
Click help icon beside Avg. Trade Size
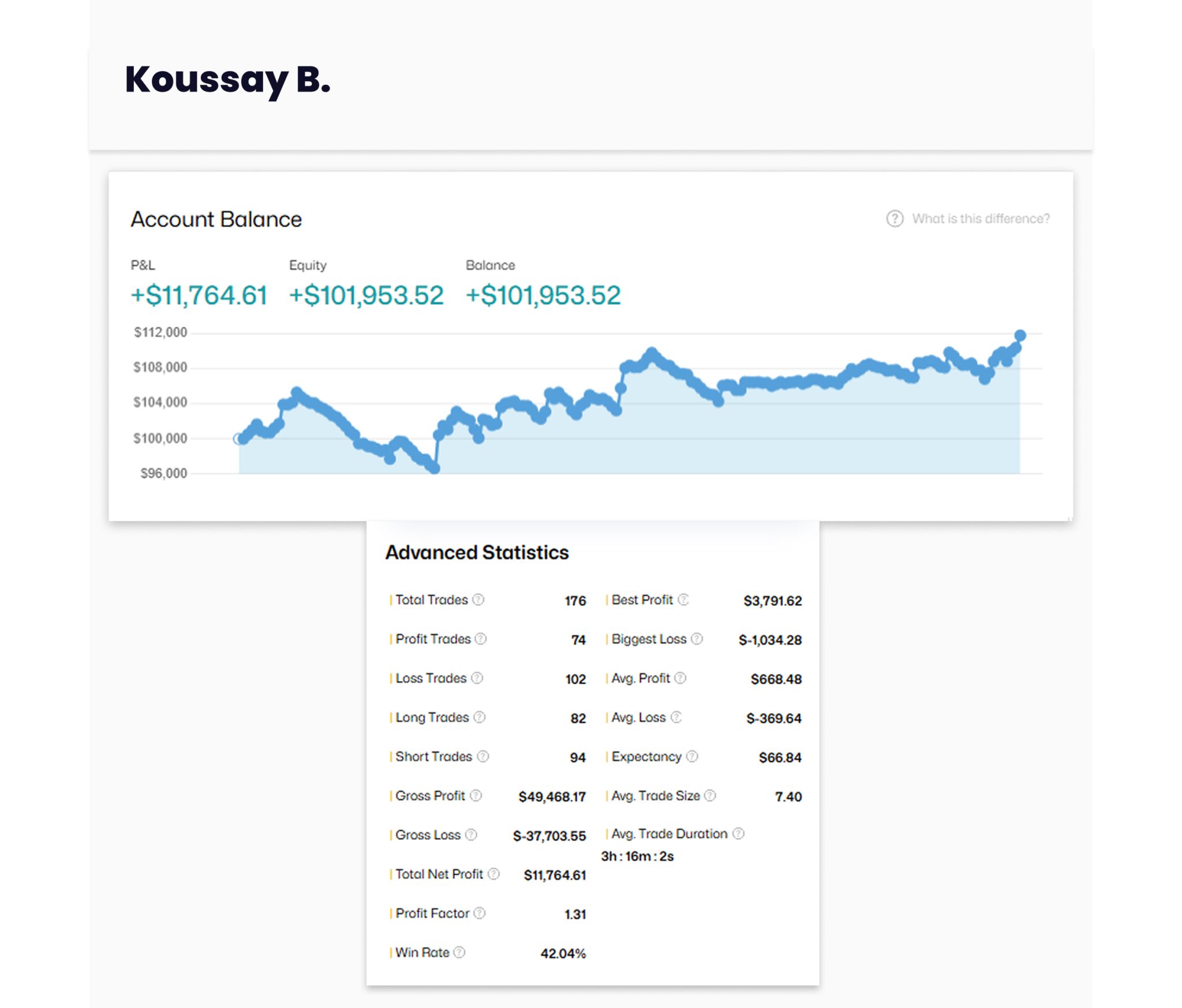[710, 796]
